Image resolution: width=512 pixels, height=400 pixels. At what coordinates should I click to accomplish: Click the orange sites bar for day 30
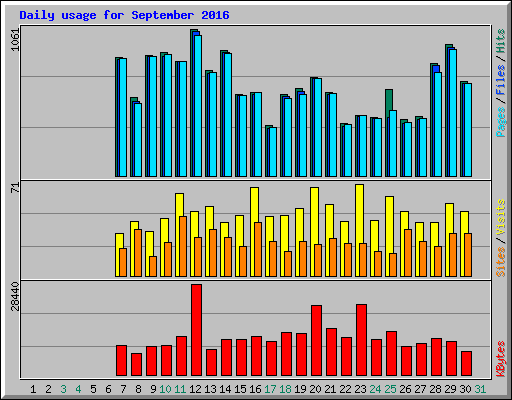tap(468, 255)
